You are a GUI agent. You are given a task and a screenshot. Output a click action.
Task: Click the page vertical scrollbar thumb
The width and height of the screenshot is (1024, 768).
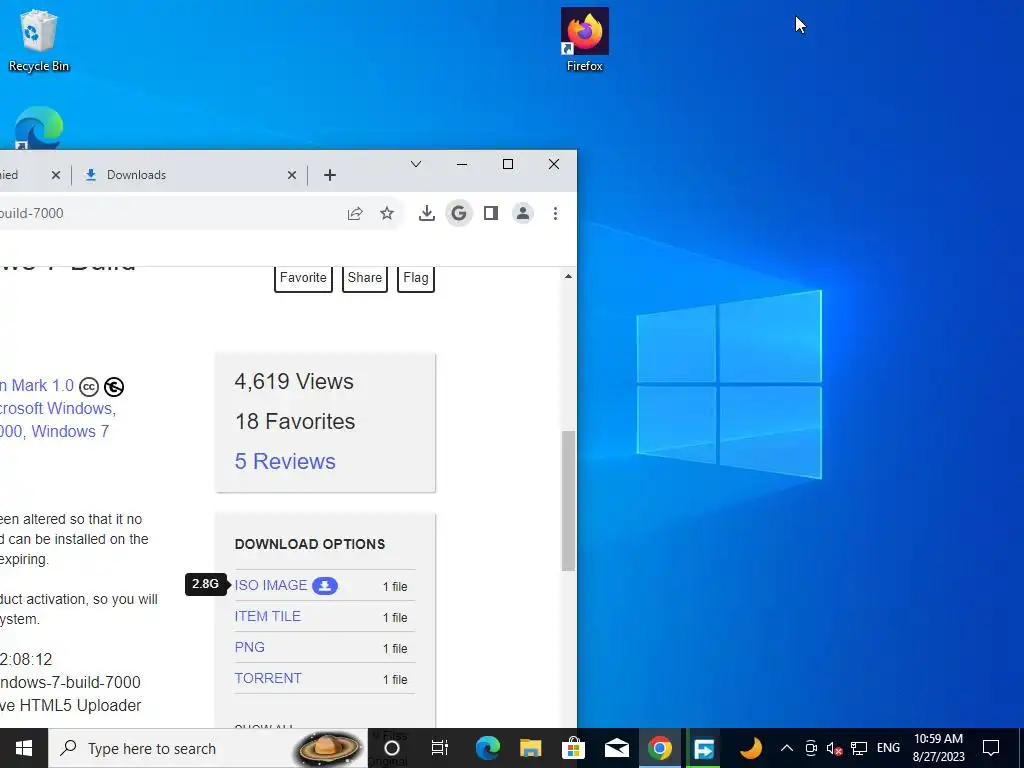click(x=568, y=501)
